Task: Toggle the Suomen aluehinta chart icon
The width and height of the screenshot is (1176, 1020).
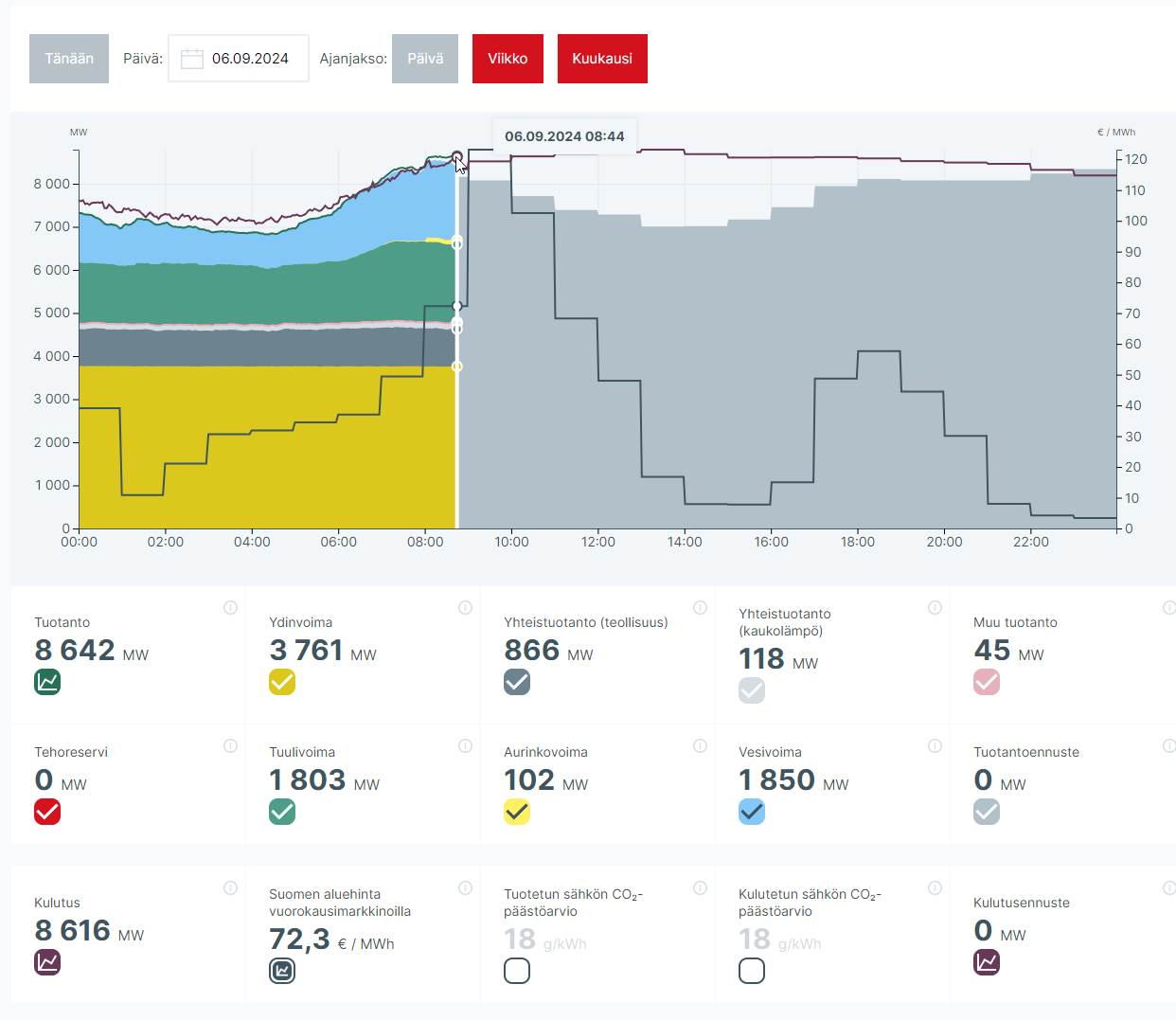Action: 282,971
